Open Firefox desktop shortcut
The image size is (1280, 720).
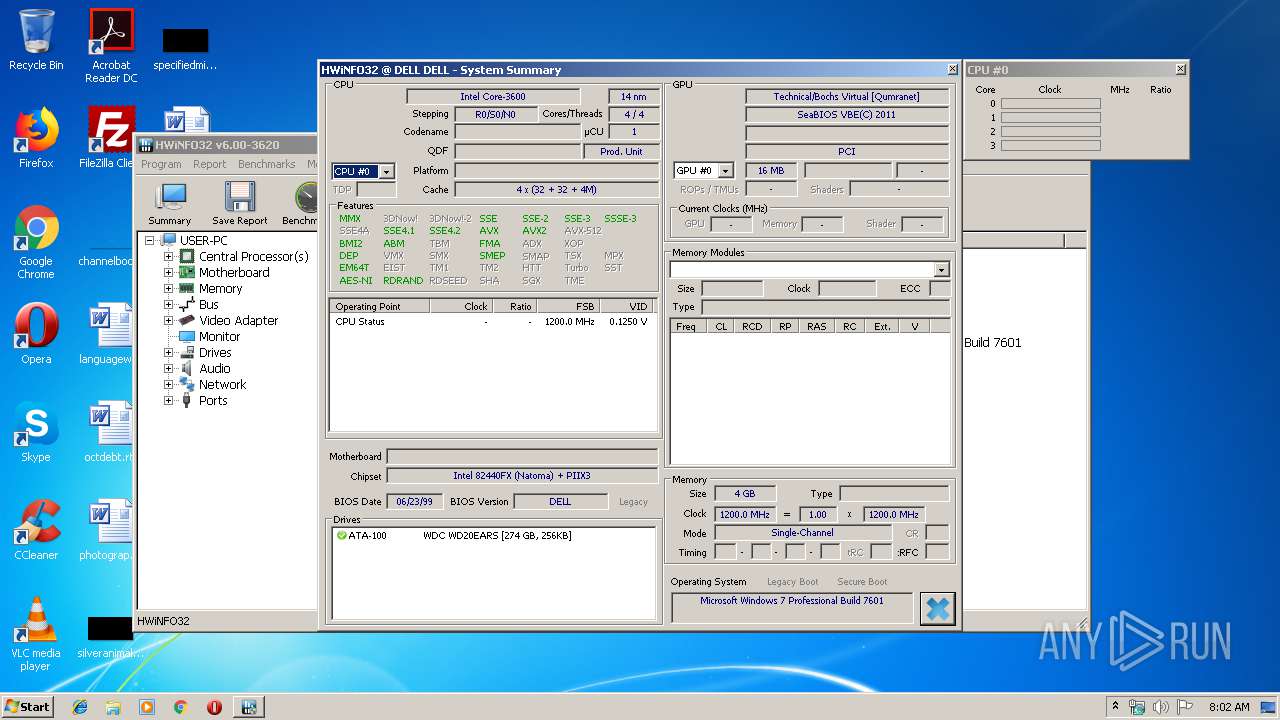(36, 138)
